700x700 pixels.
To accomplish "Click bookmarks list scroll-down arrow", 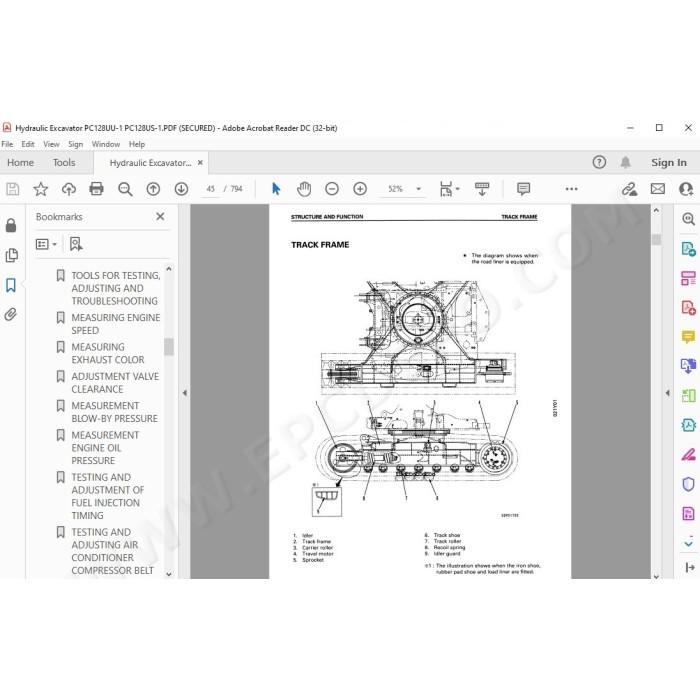I will pos(169,574).
